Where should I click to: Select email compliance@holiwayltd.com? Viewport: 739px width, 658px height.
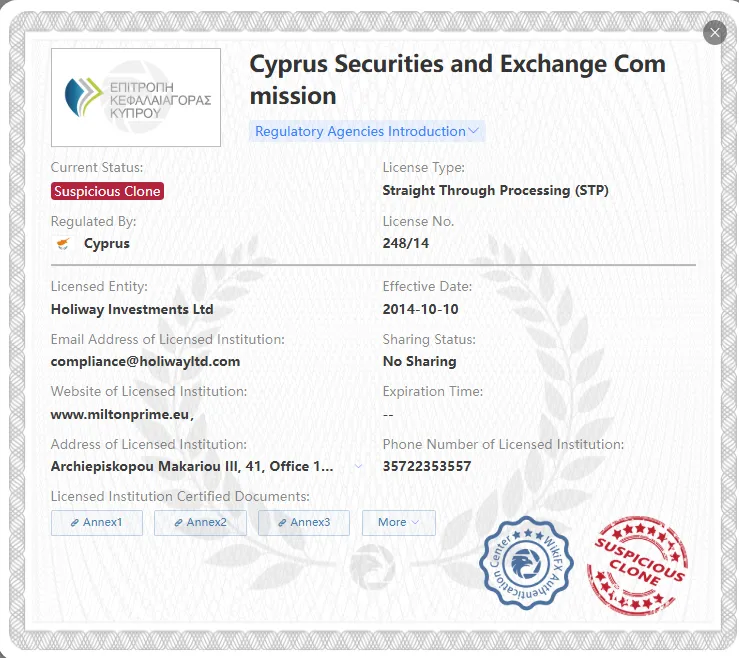tap(146, 362)
